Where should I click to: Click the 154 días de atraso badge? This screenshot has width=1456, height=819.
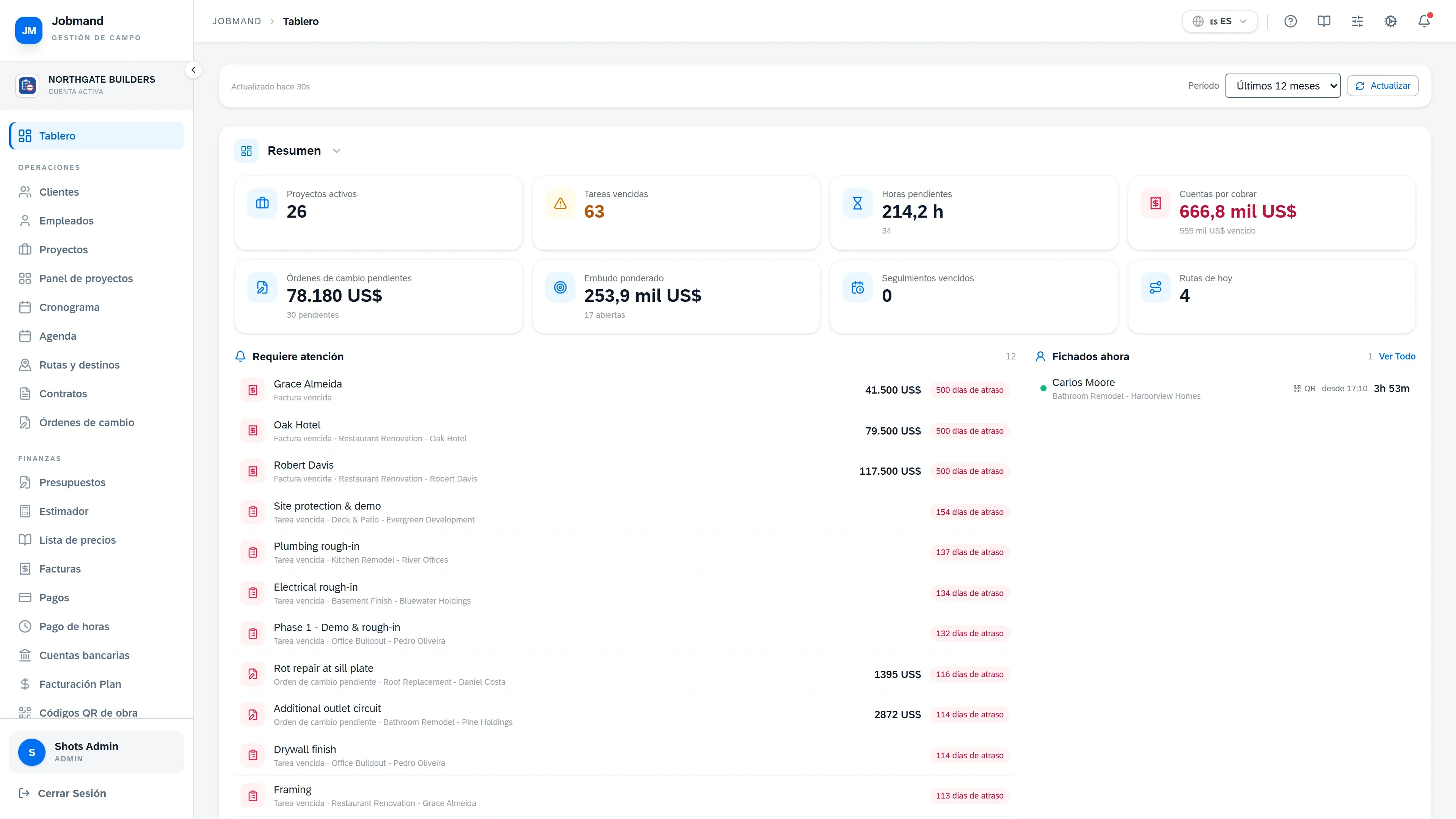point(970,512)
